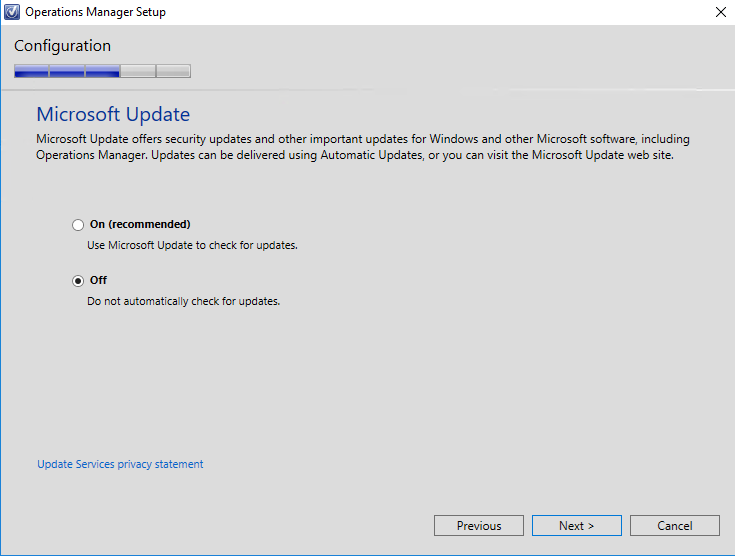735x556 pixels.
Task: Proceed with the Next > button
Action: click(x=577, y=526)
